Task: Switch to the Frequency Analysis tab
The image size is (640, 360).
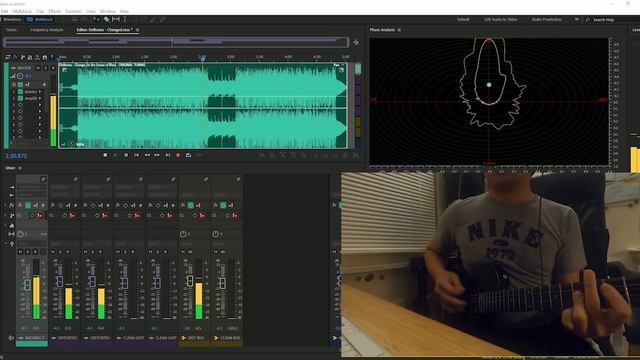Action: tap(47, 30)
